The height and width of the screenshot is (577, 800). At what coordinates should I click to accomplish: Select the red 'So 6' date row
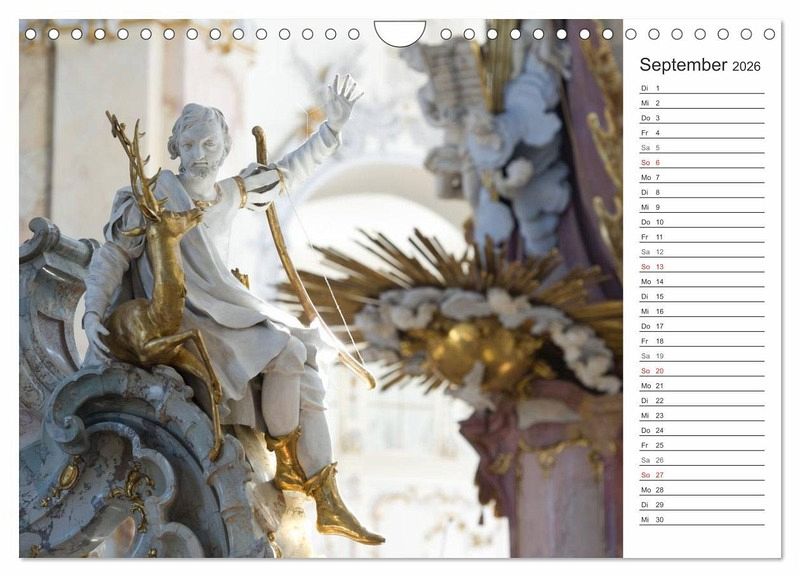tap(702, 162)
